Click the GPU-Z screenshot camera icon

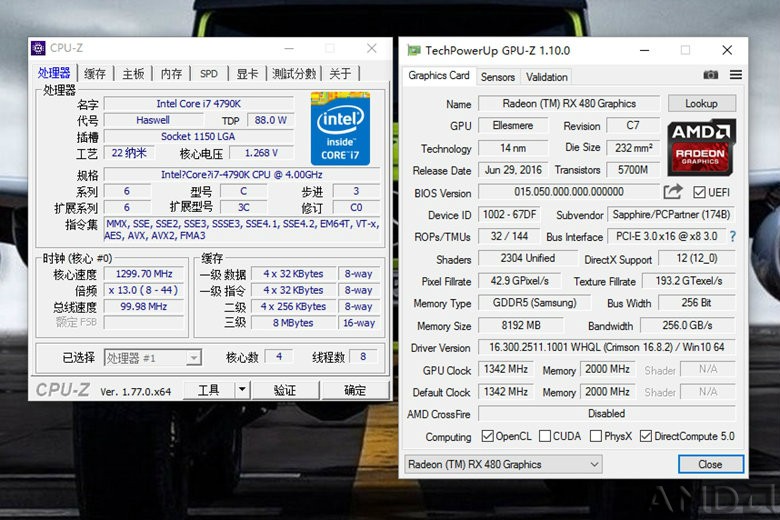[710, 75]
